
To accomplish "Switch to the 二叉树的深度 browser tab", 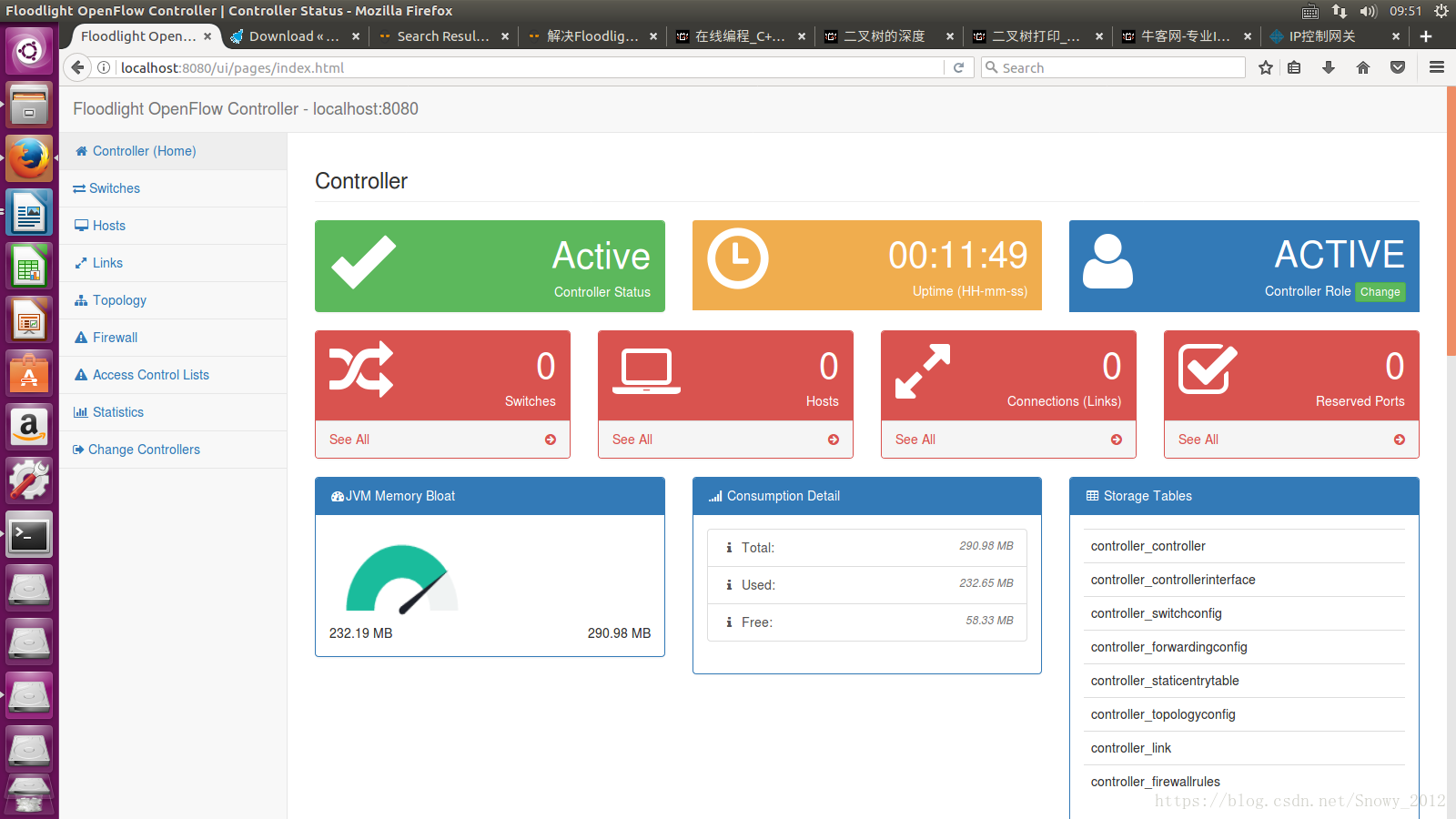I will [889, 36].
